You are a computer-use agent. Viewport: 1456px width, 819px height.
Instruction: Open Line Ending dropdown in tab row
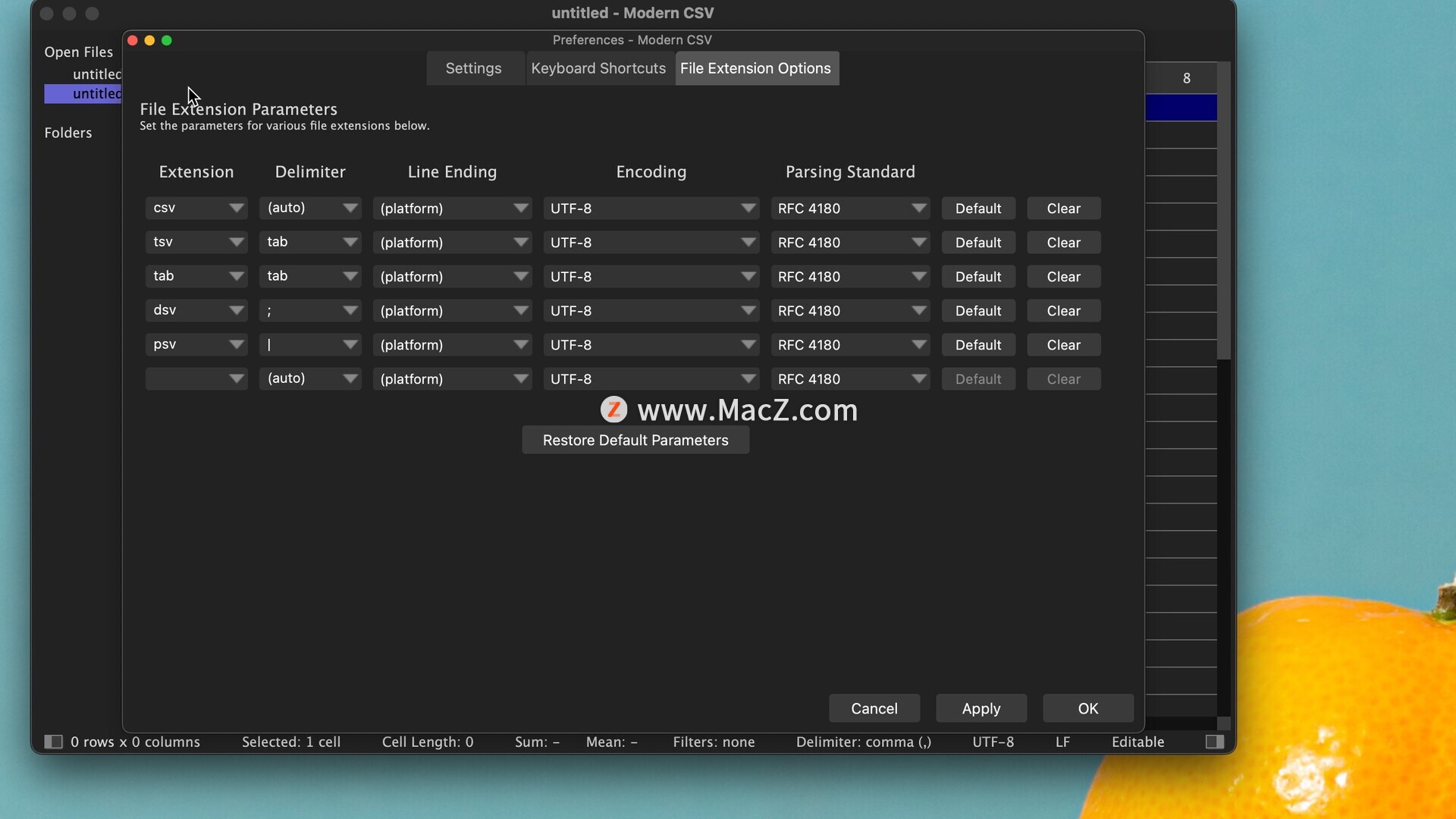click(x=452, y=276)
